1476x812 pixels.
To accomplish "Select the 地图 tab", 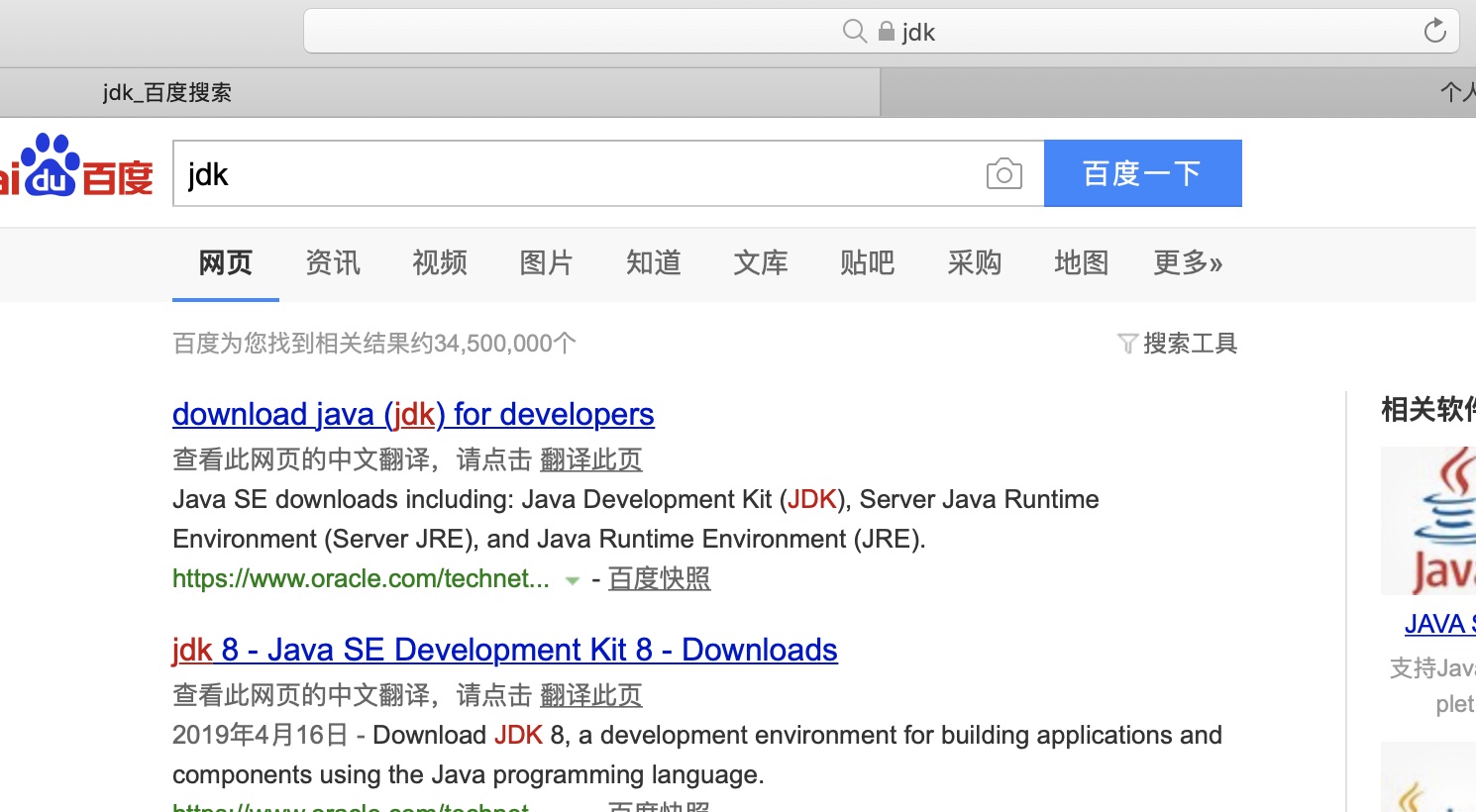I will [1081, 263].
